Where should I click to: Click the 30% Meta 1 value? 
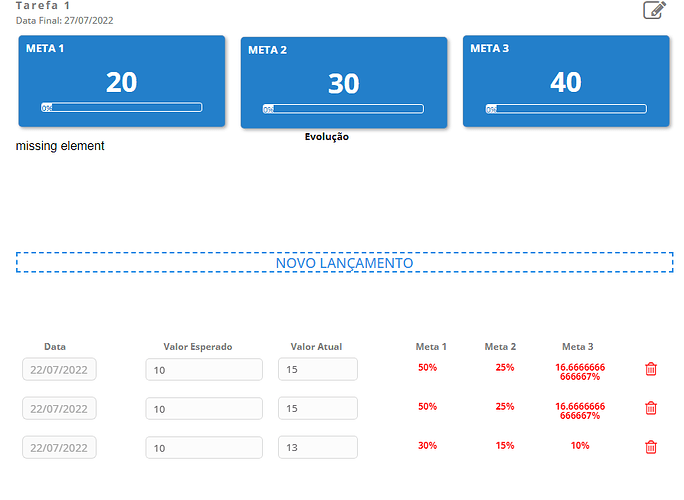click(x=428, y=445)
